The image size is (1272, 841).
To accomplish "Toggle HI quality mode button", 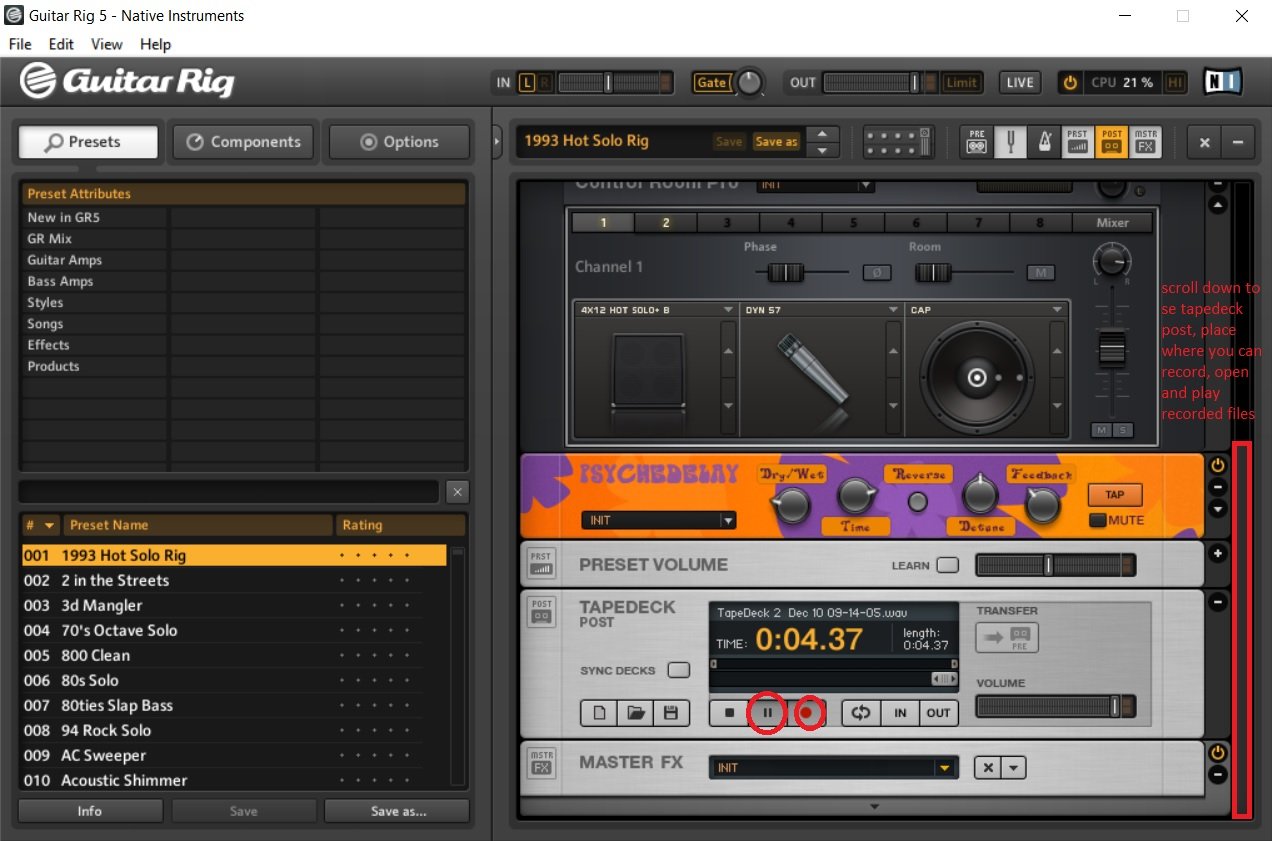I will [x=1175, y=82].
